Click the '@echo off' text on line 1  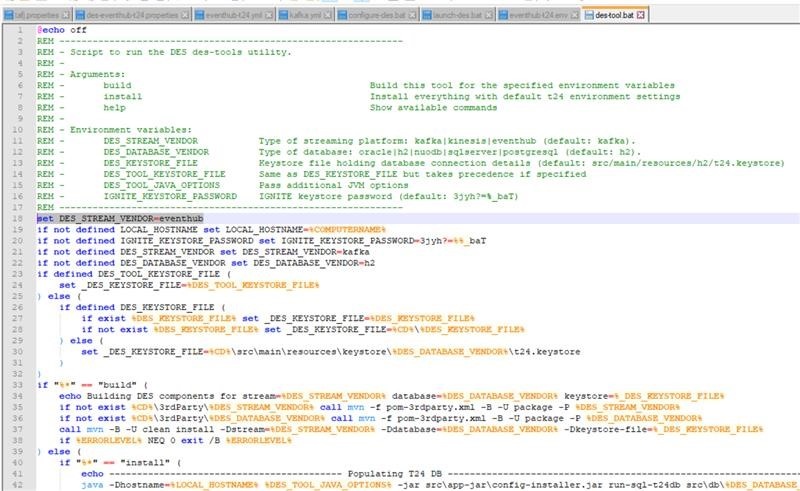pos(60,31)
